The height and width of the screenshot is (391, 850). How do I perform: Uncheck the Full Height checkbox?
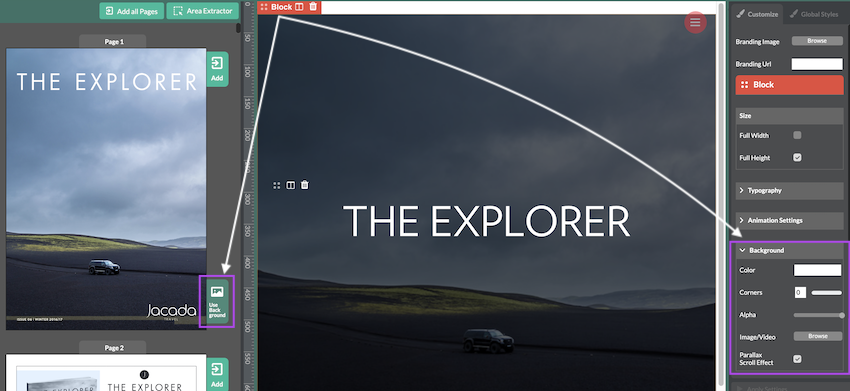797,157
